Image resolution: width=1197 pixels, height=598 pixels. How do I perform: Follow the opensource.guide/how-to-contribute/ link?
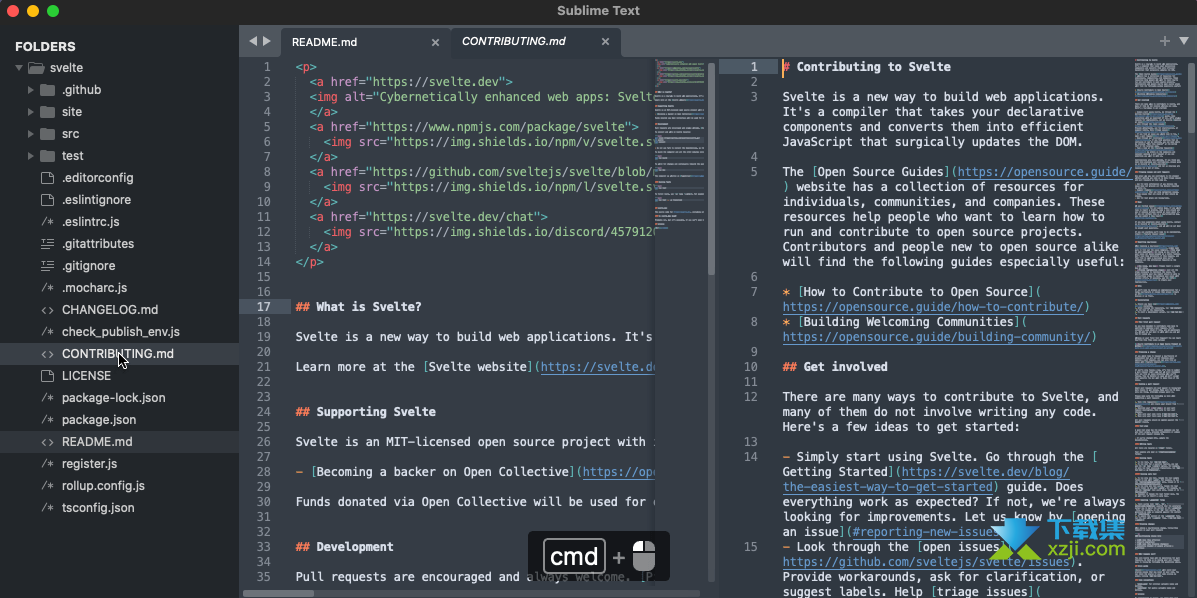click(933, 307)
